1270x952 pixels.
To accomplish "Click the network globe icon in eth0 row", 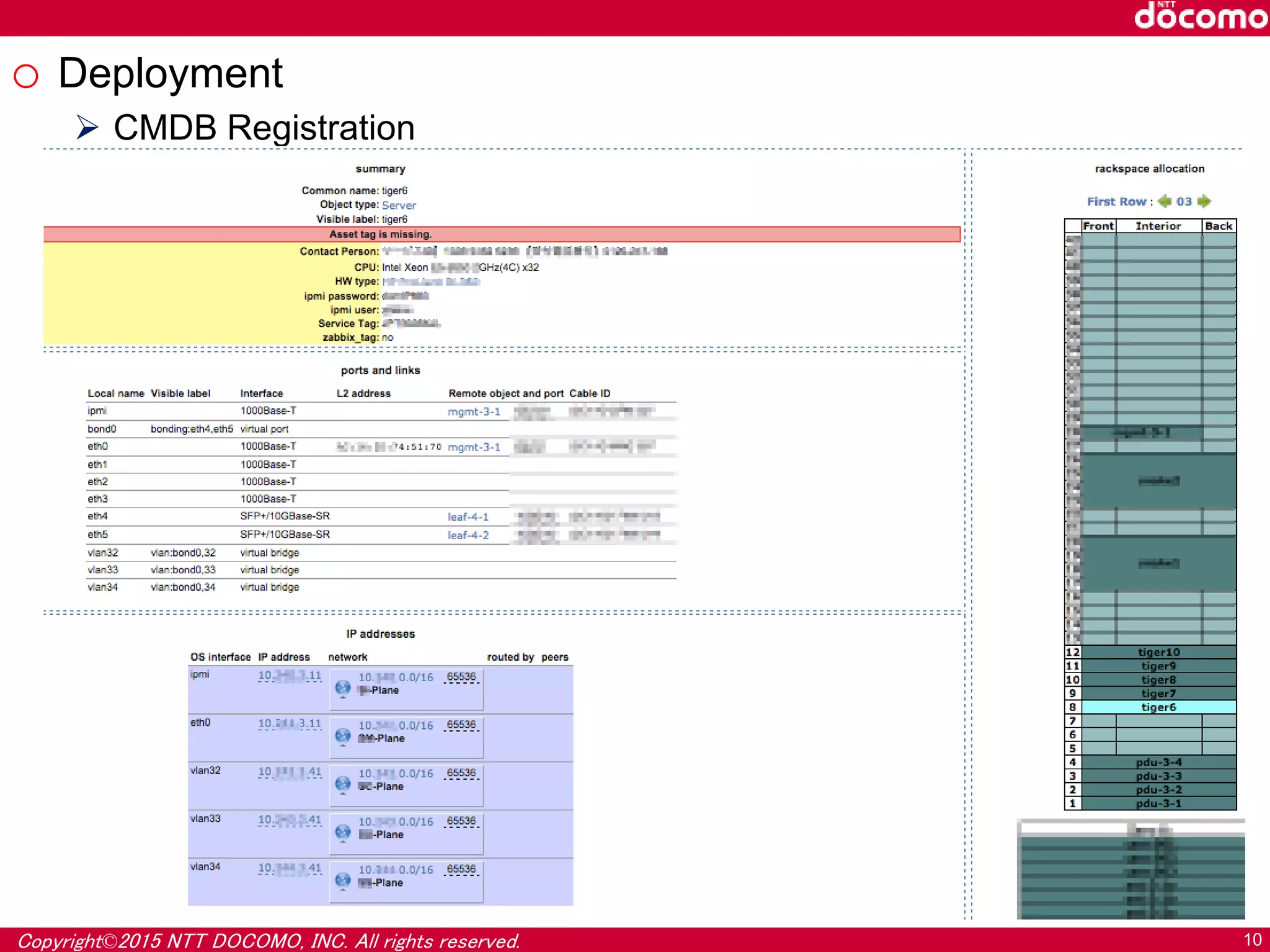I will (343, 735).
